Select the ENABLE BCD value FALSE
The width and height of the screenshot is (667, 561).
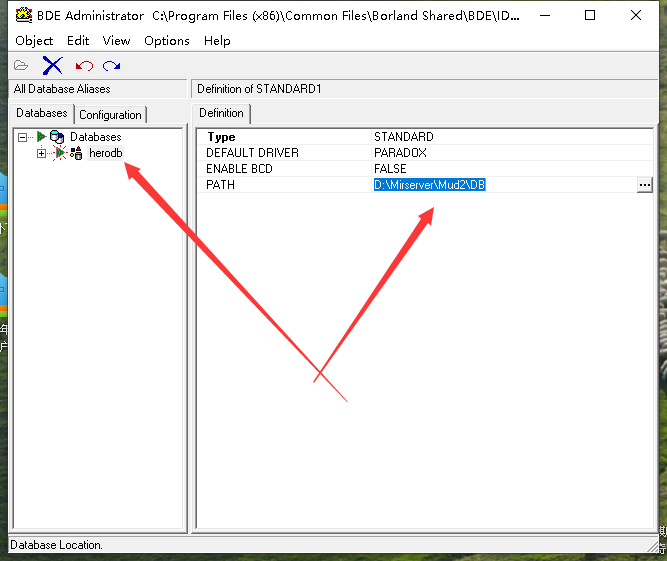(x=390, y=169)
